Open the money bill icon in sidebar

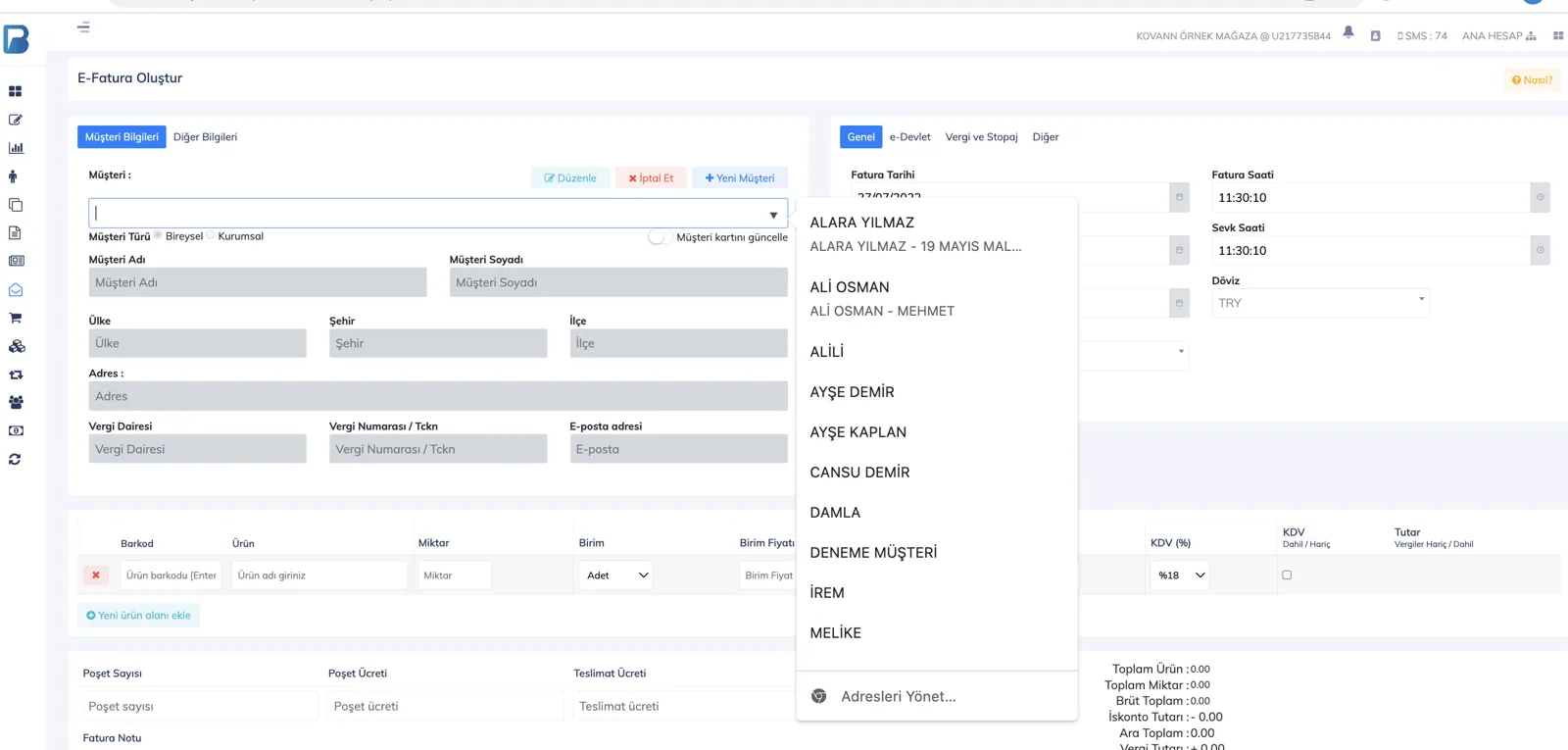pos(16,430)
